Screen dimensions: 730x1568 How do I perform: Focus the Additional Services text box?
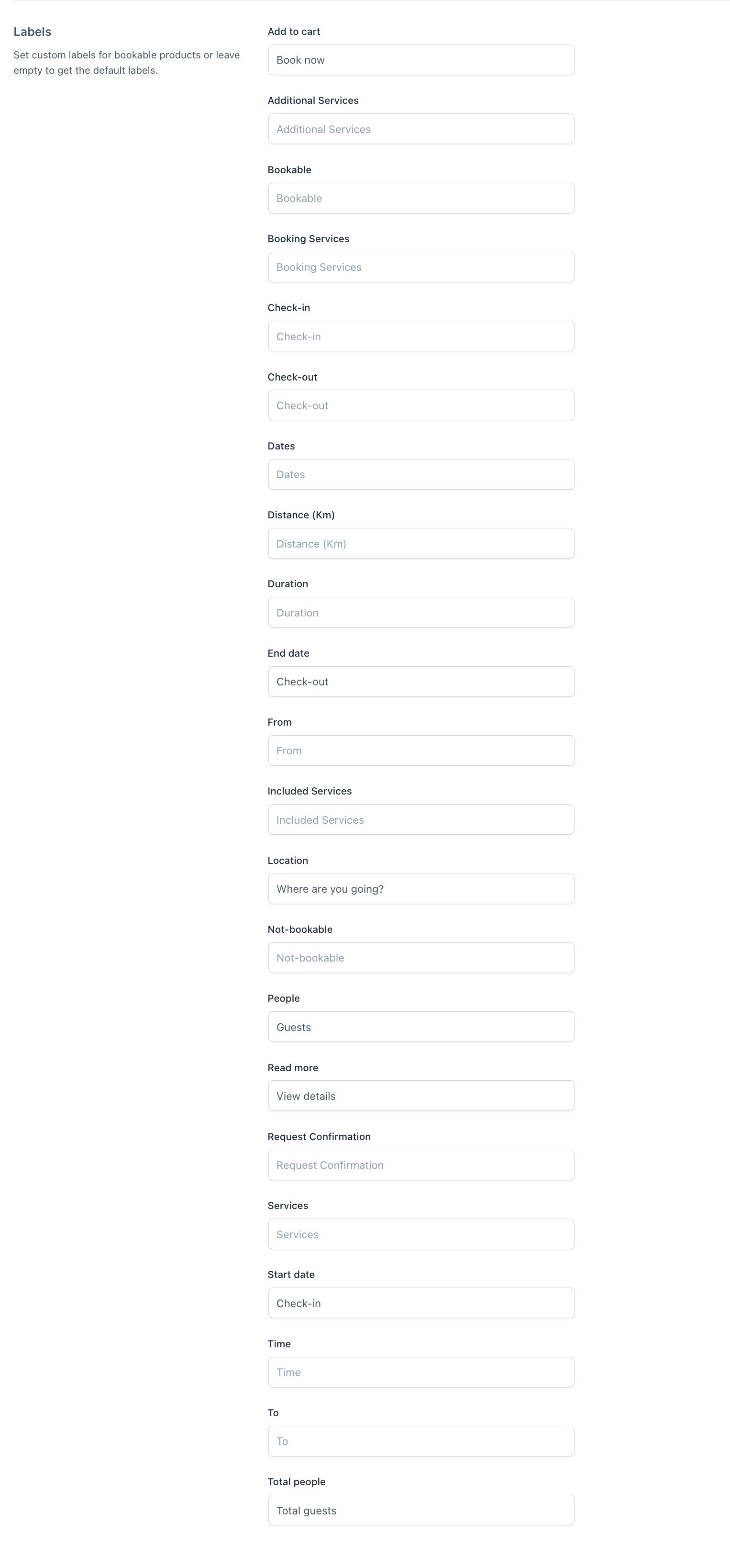click(421, 129)
